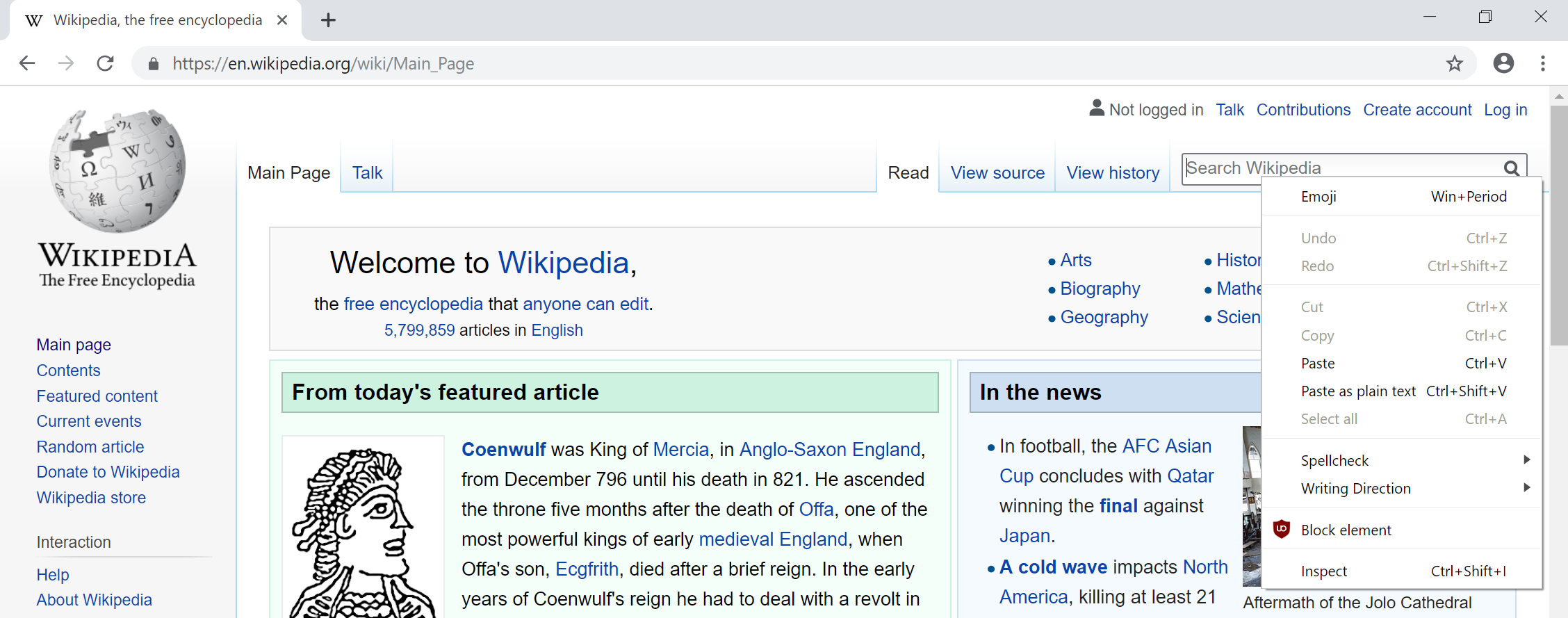
Task: Open the View history tab
Action: (1113, 172)
